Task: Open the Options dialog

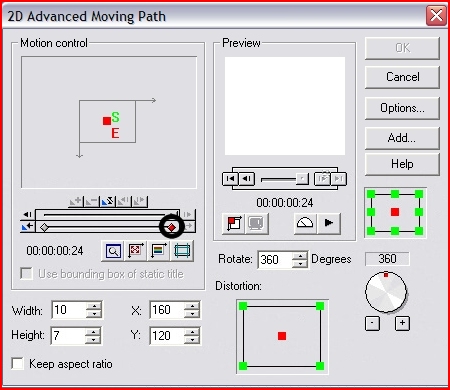Action: 402,108
